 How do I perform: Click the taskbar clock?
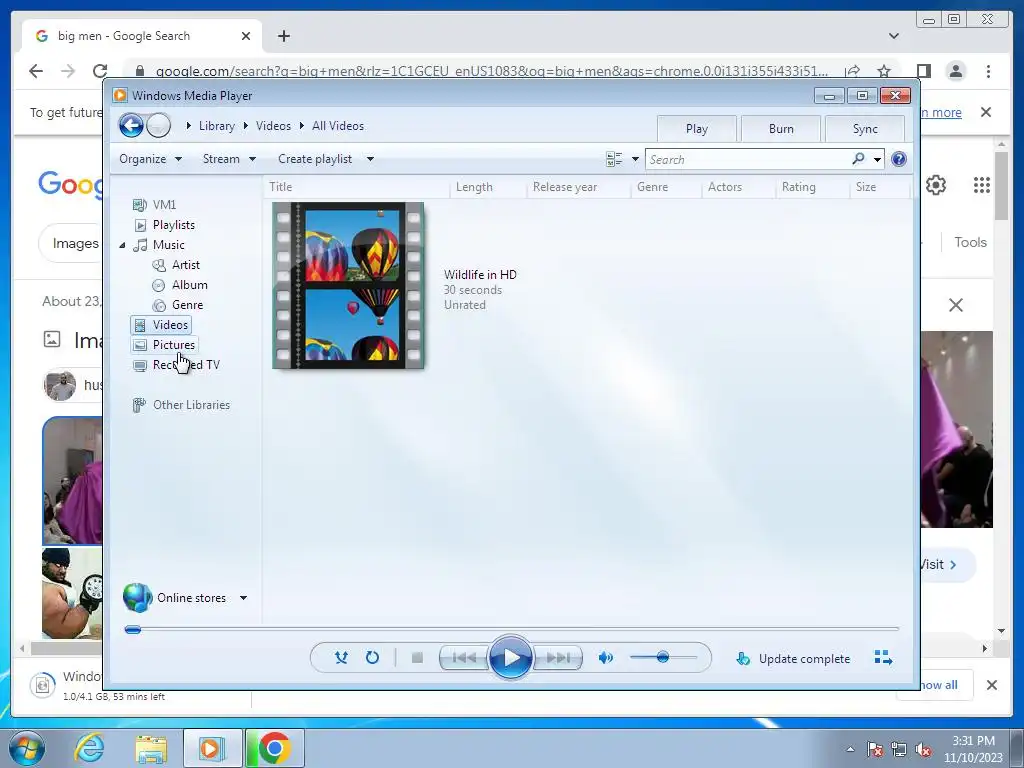[x=973, y=749]
